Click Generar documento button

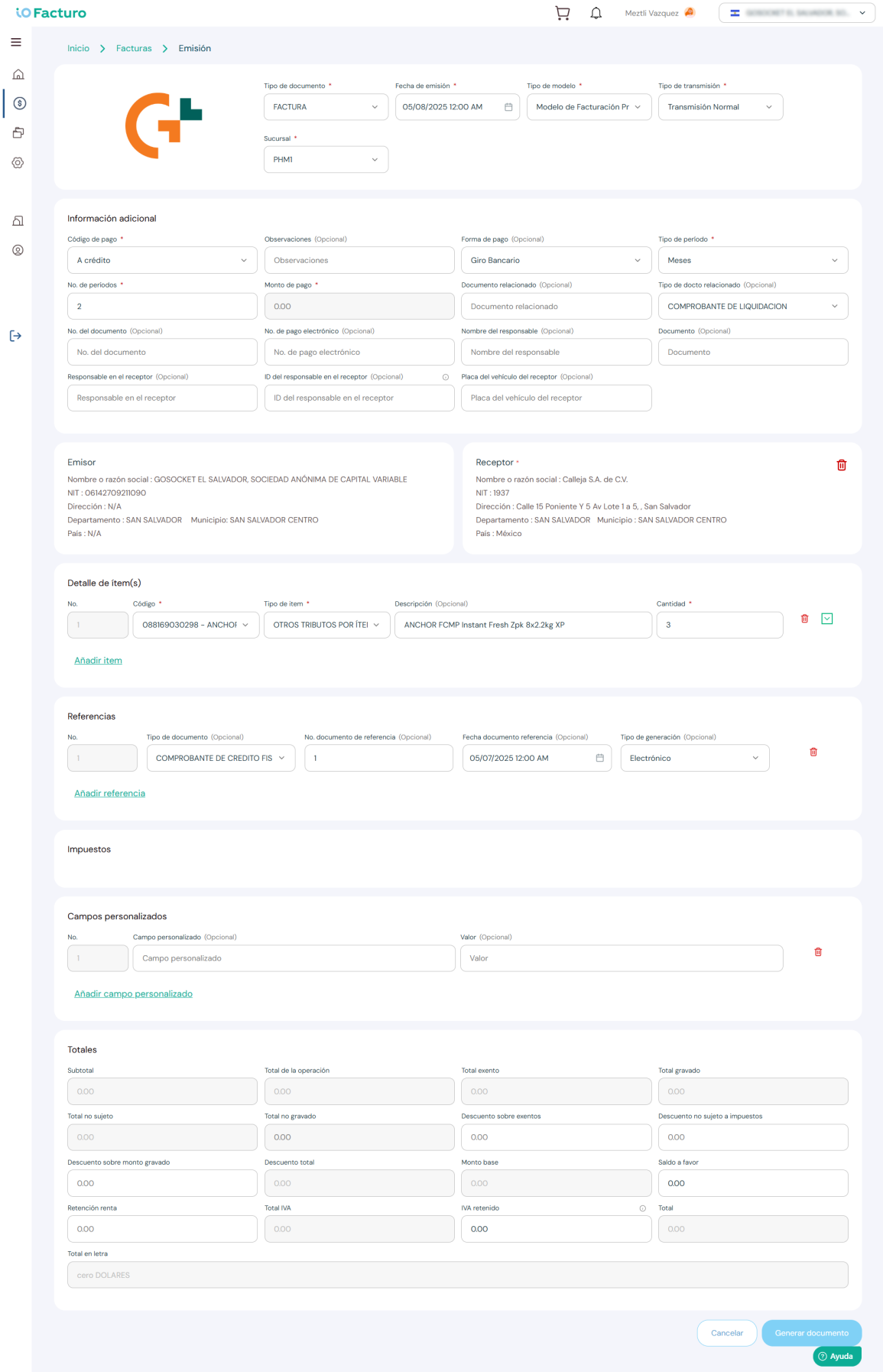click(812, 1333)
